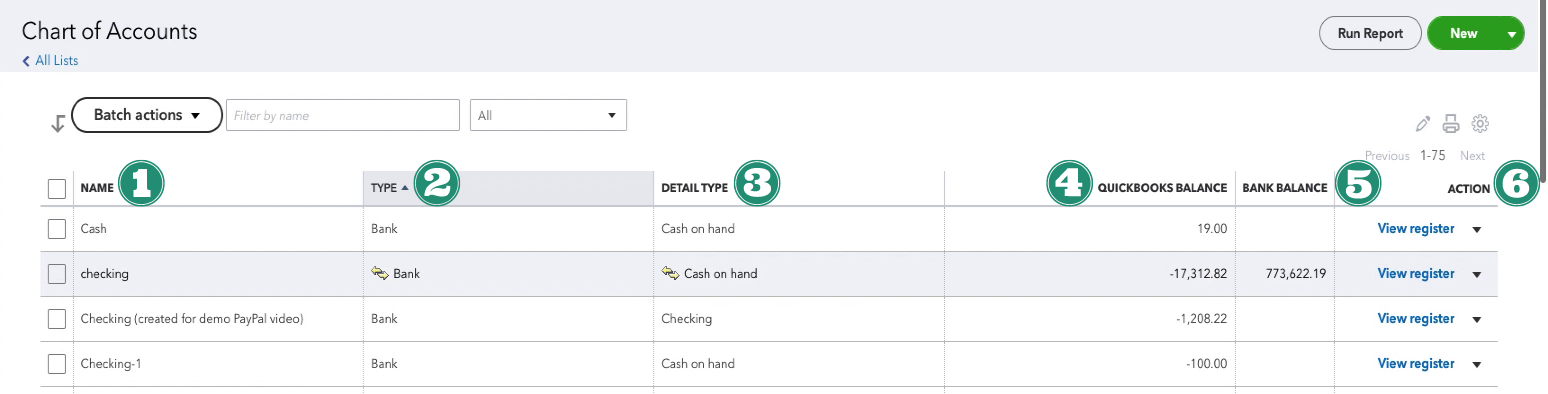
Task: Open the action arrow next to Cash View register
Action: (1477, 229)
